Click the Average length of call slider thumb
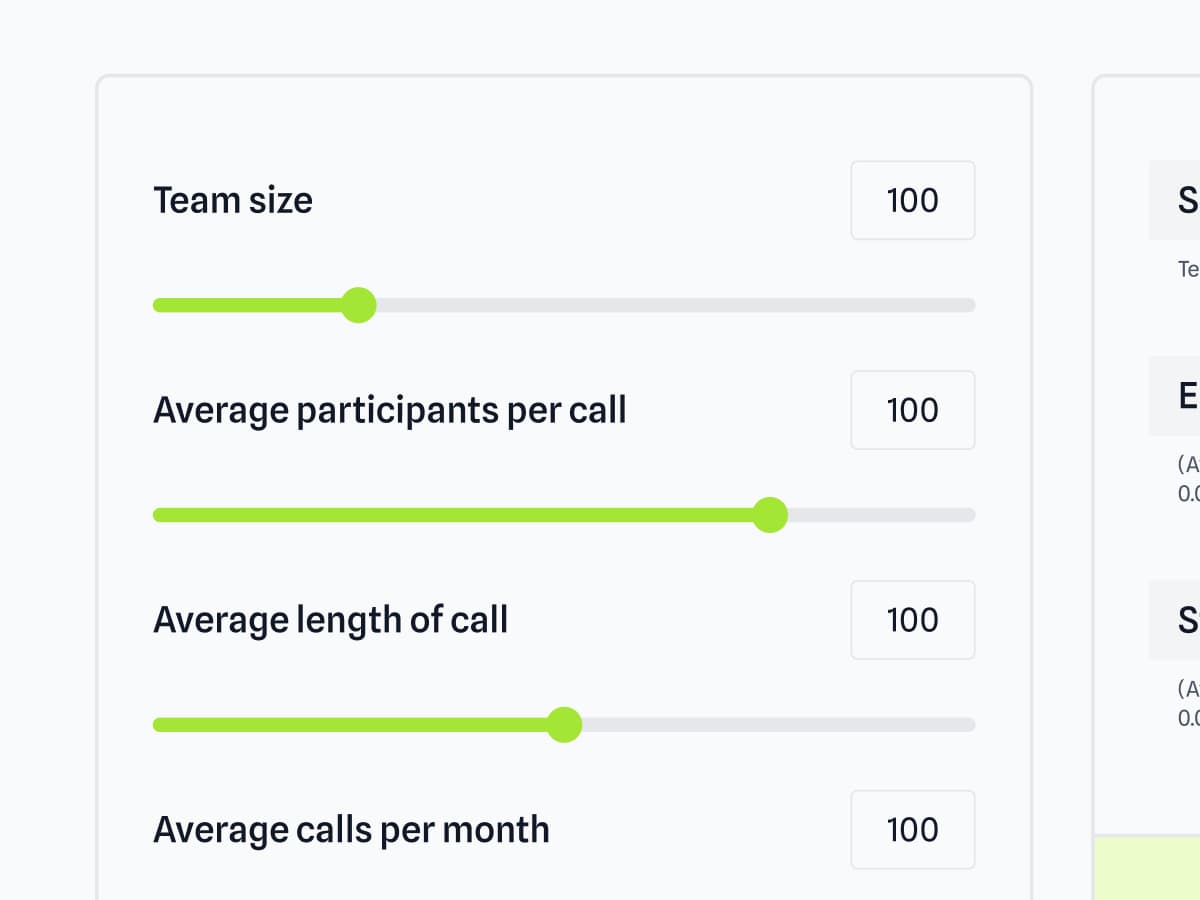Screen dimensions: 1200x900 tap(564, 725)
